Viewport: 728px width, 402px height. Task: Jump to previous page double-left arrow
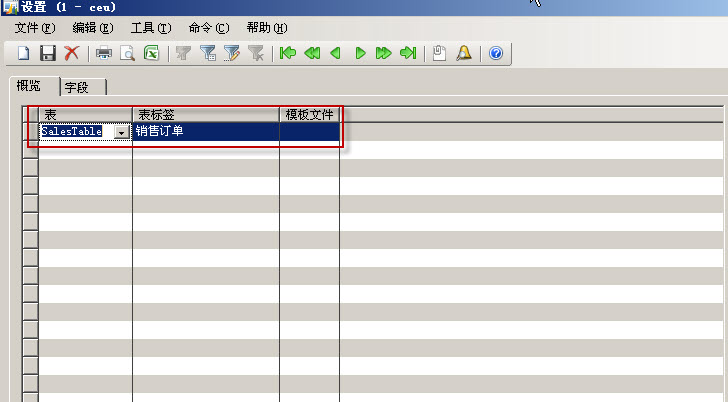point(312,53)
